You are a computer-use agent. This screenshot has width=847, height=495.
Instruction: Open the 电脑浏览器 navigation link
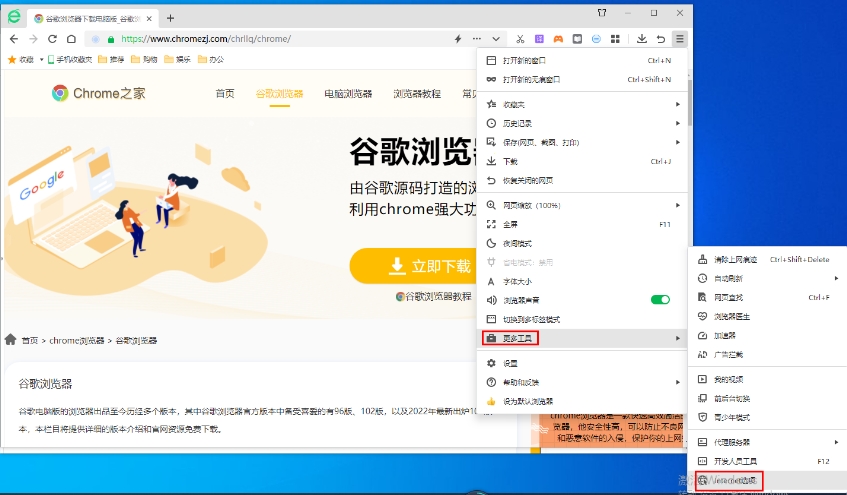[348, 93]
